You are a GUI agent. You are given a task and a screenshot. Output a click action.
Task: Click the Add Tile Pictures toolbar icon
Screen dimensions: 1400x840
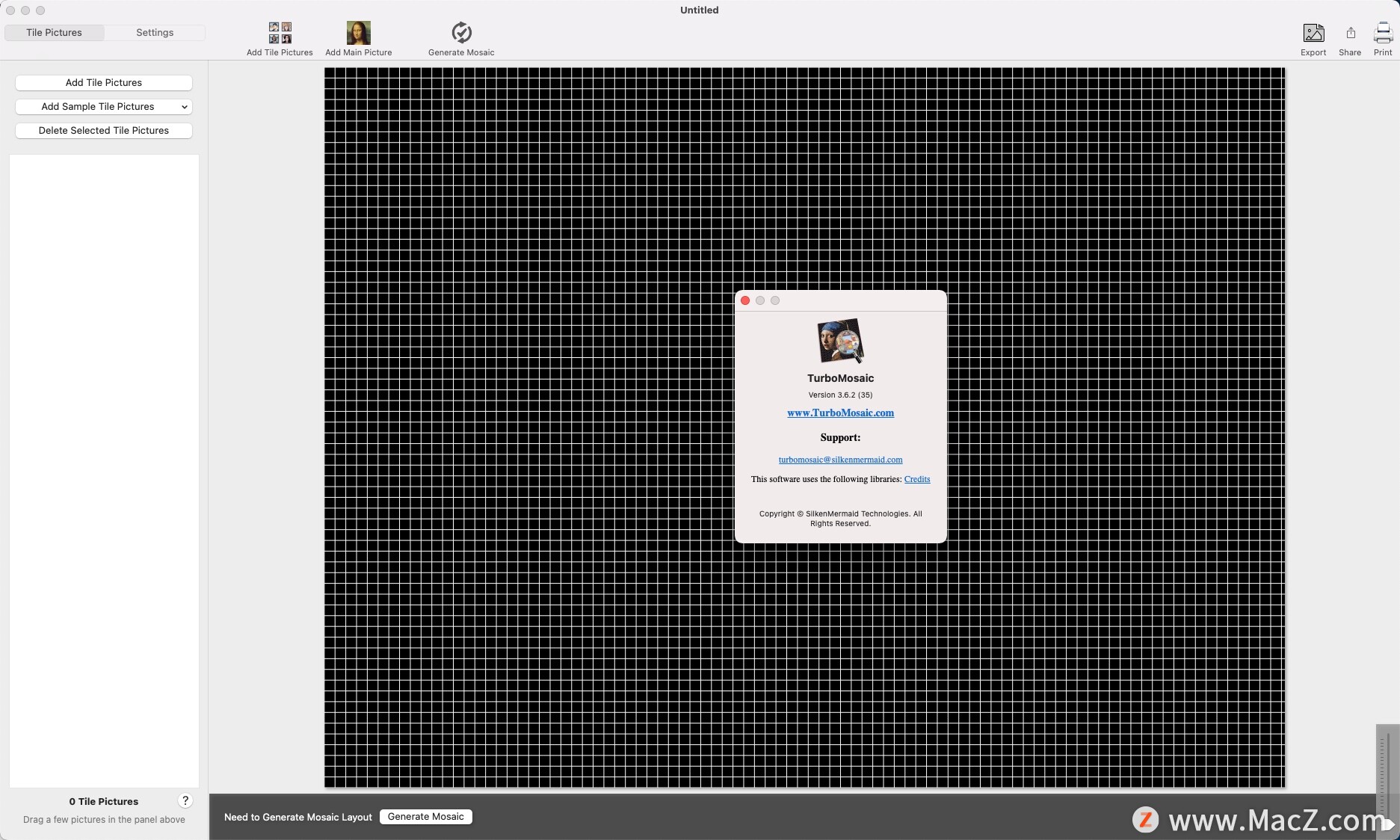pos(280,33)
